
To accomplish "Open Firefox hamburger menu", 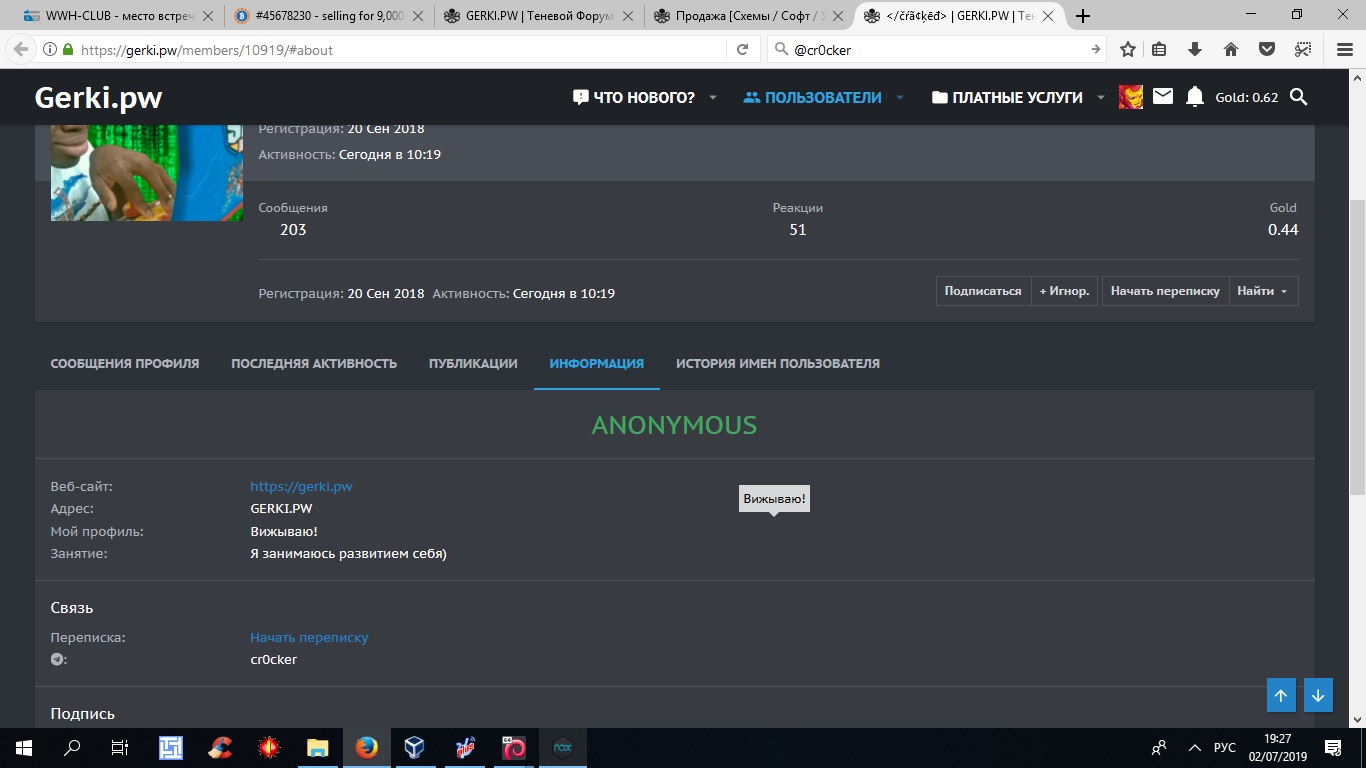I will (x=1344, y=49).
